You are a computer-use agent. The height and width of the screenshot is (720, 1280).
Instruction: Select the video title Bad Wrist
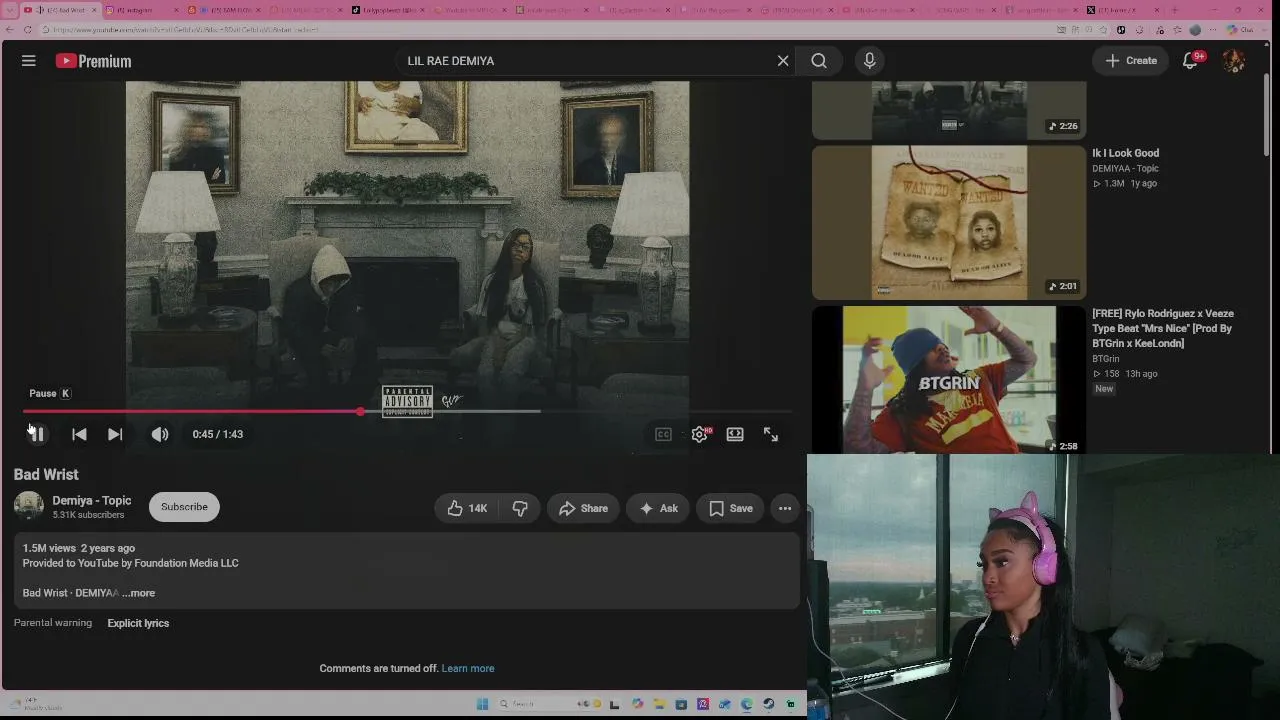click(46, 475)
